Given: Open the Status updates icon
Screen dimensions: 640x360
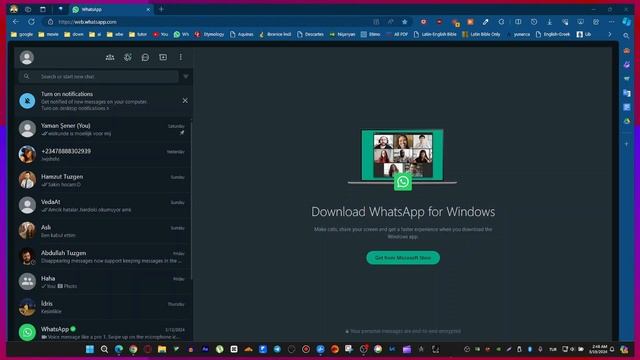Looking at the screenshot, I should [128, 57].
